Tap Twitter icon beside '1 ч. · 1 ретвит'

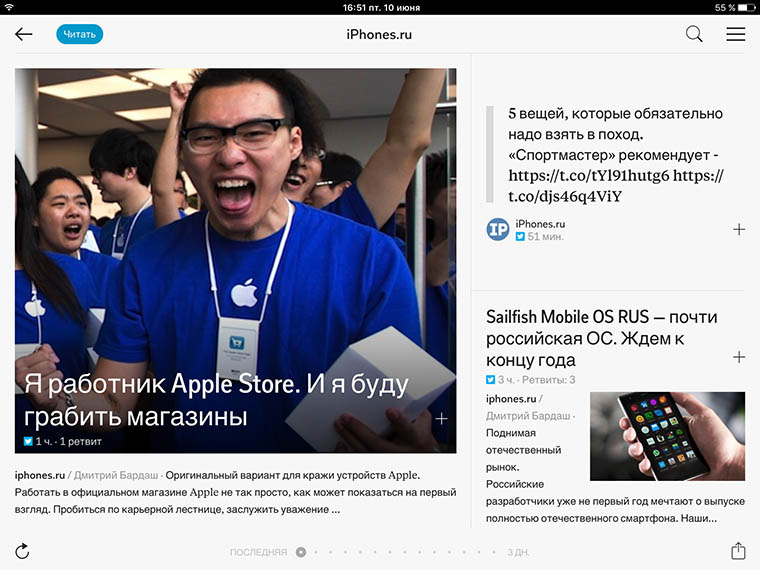pyautogui.click(x=29, y=441)
